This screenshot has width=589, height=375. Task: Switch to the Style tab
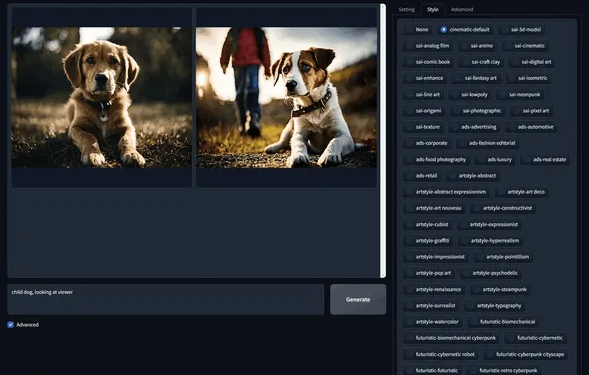tap(432, 9)
